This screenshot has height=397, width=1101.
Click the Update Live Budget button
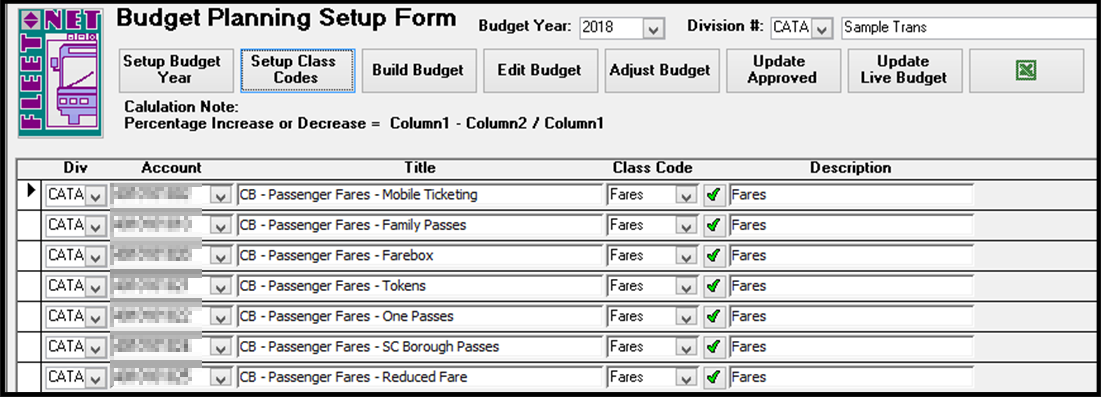click(904, 70)
